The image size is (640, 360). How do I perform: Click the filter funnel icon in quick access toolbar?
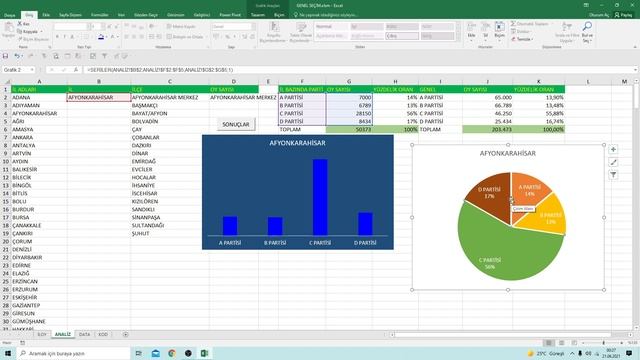pos(104,56)
